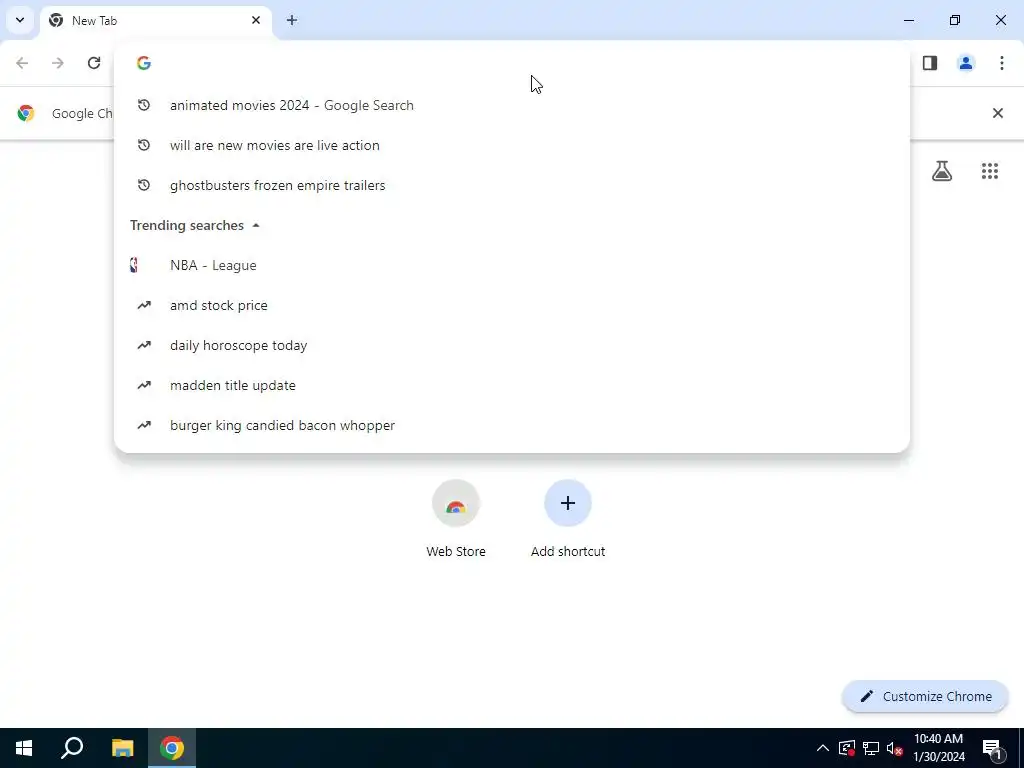Click the Google G logo in the address bar
The height and width of the screenshot is (768, 1024).
pos(144,63)
